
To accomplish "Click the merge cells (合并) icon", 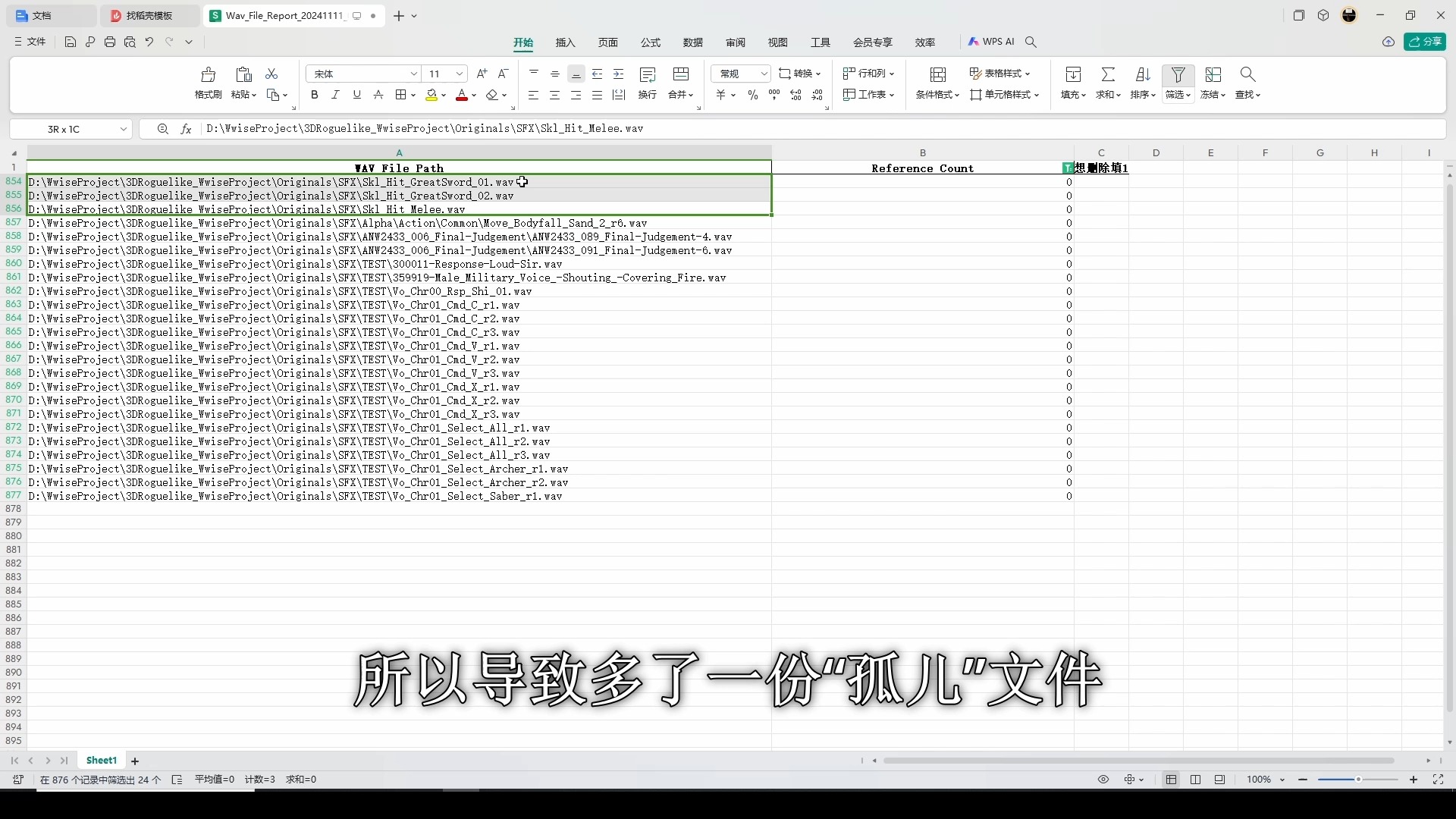I will 681,74.
